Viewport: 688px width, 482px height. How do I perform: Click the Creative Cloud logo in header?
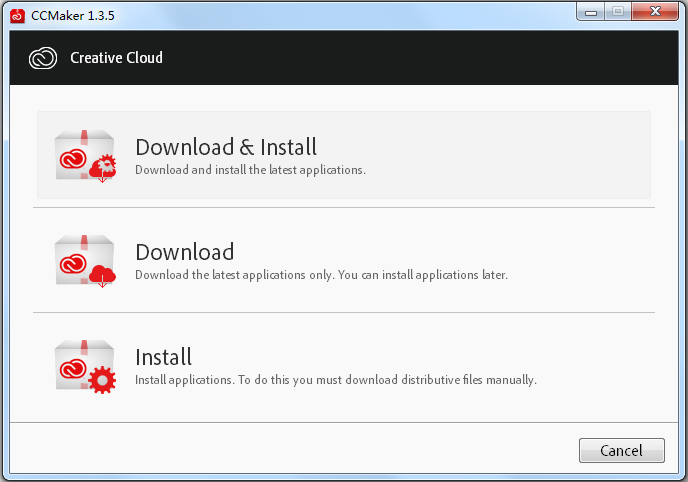(x=44, y=58)
